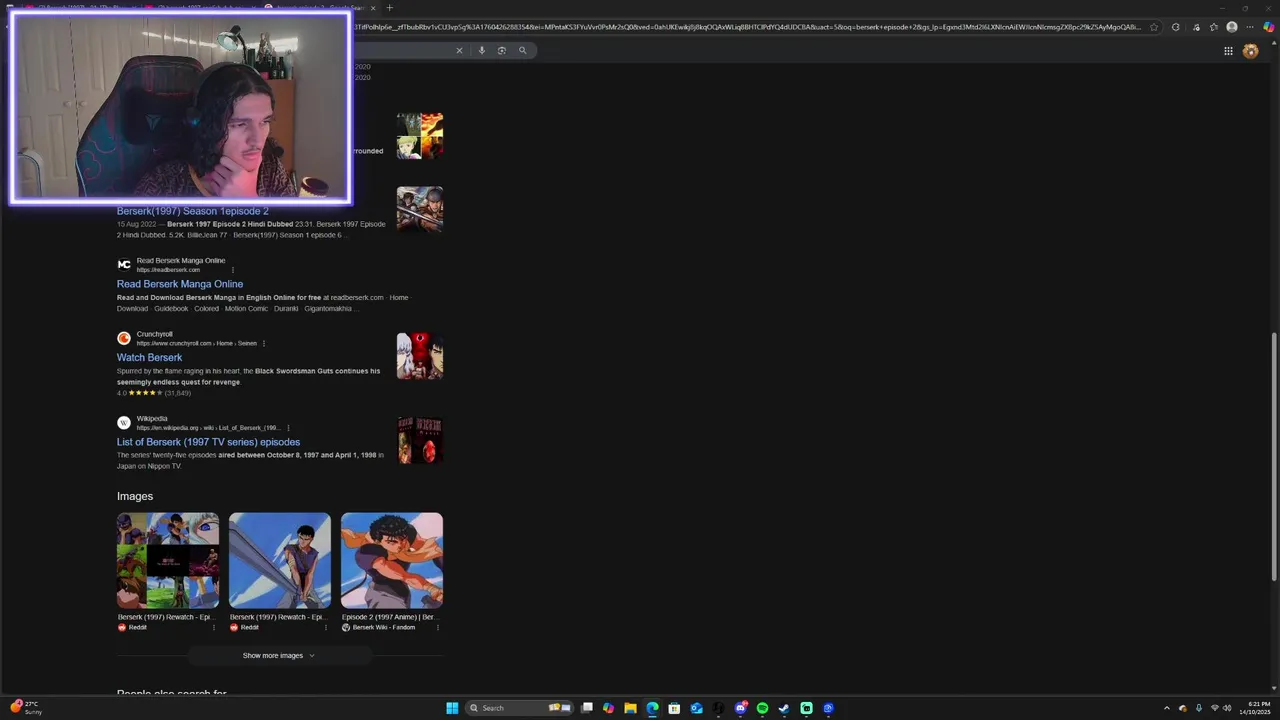Click Wikipedia result thumbnail image
Image resolution: width=1280 pixels, height=720 pixels.
[420, 440]
